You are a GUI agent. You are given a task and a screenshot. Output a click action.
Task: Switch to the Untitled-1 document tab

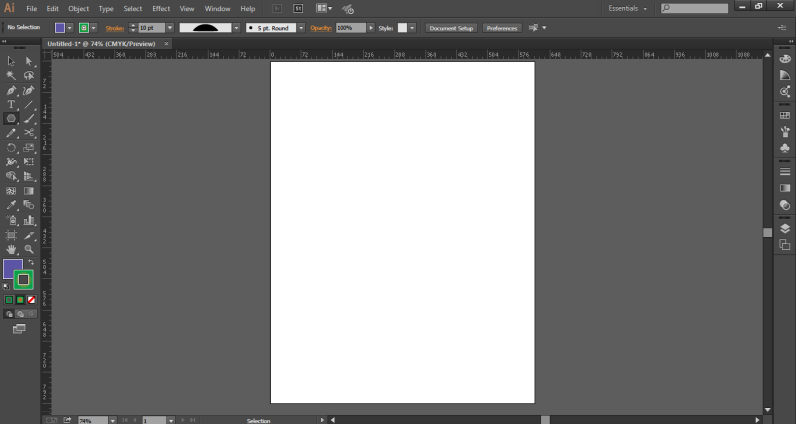tap(102, 44)
